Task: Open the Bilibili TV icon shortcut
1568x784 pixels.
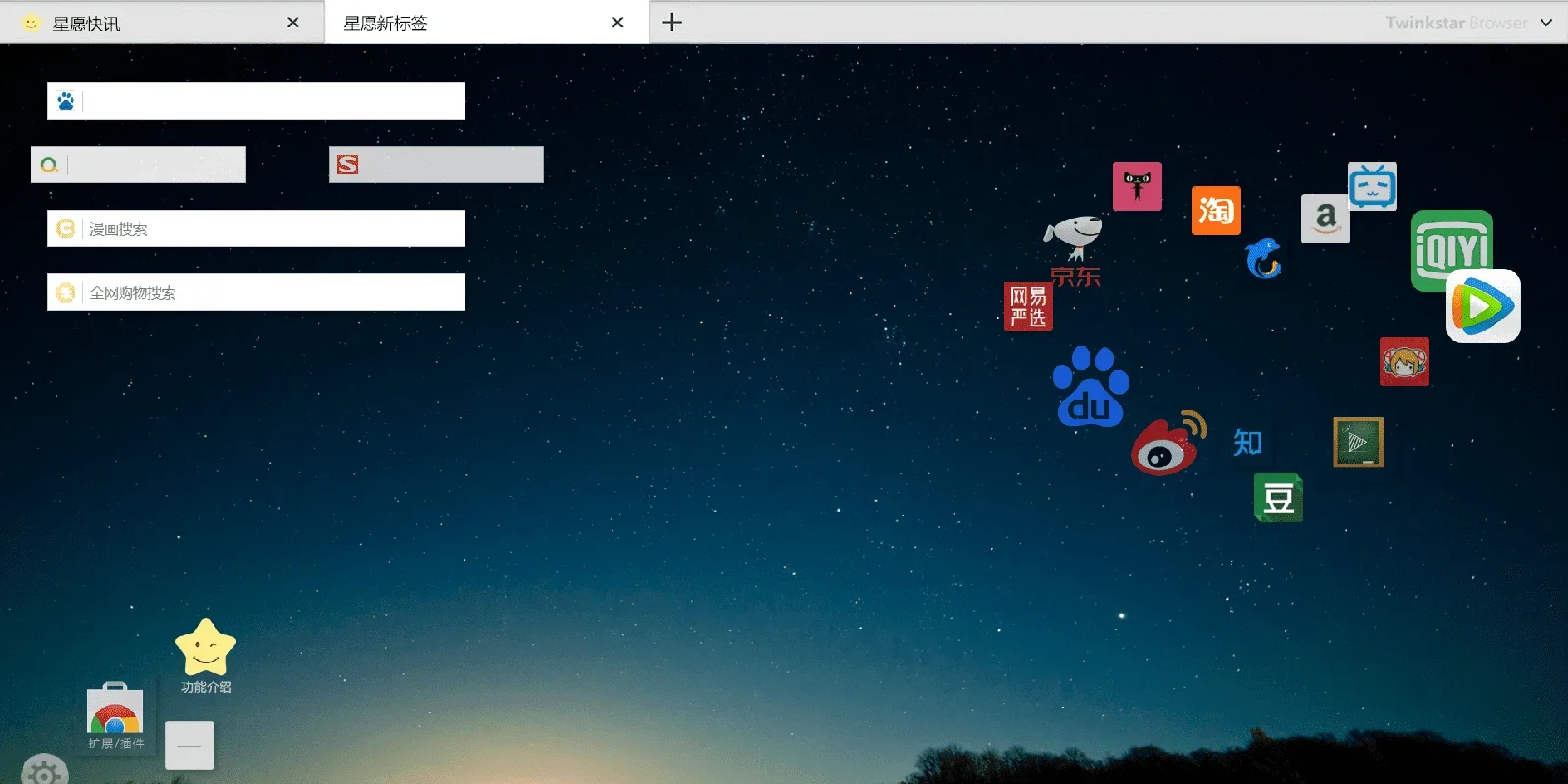Action: pos(1373,186)
